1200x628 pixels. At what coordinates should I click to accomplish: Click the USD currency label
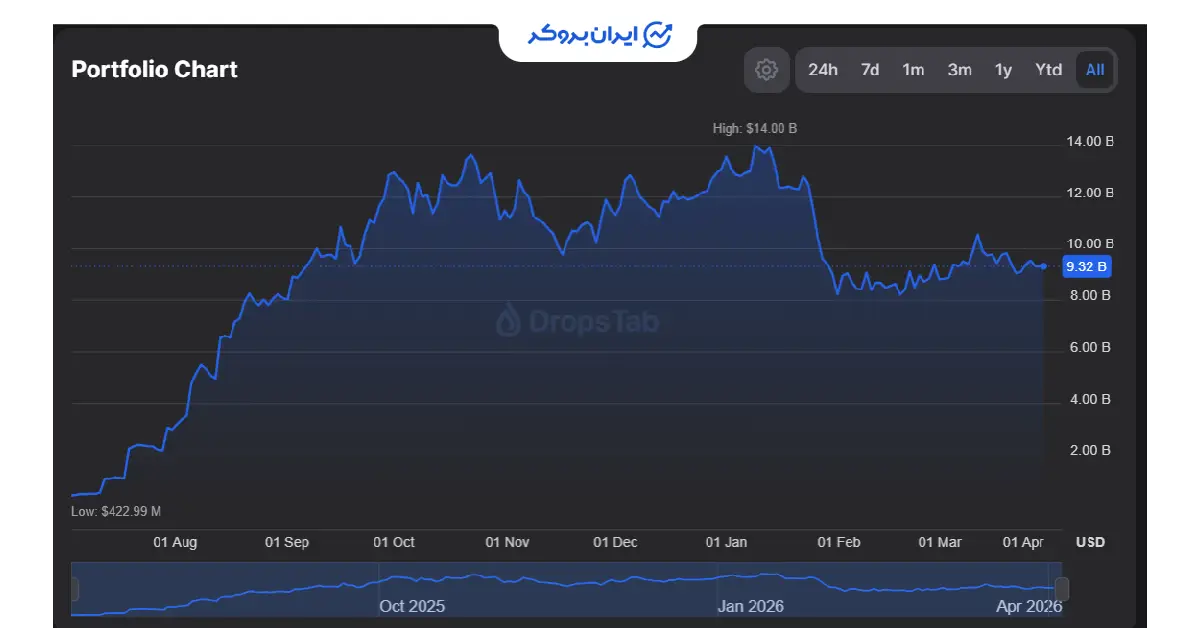click(1090, 542)
